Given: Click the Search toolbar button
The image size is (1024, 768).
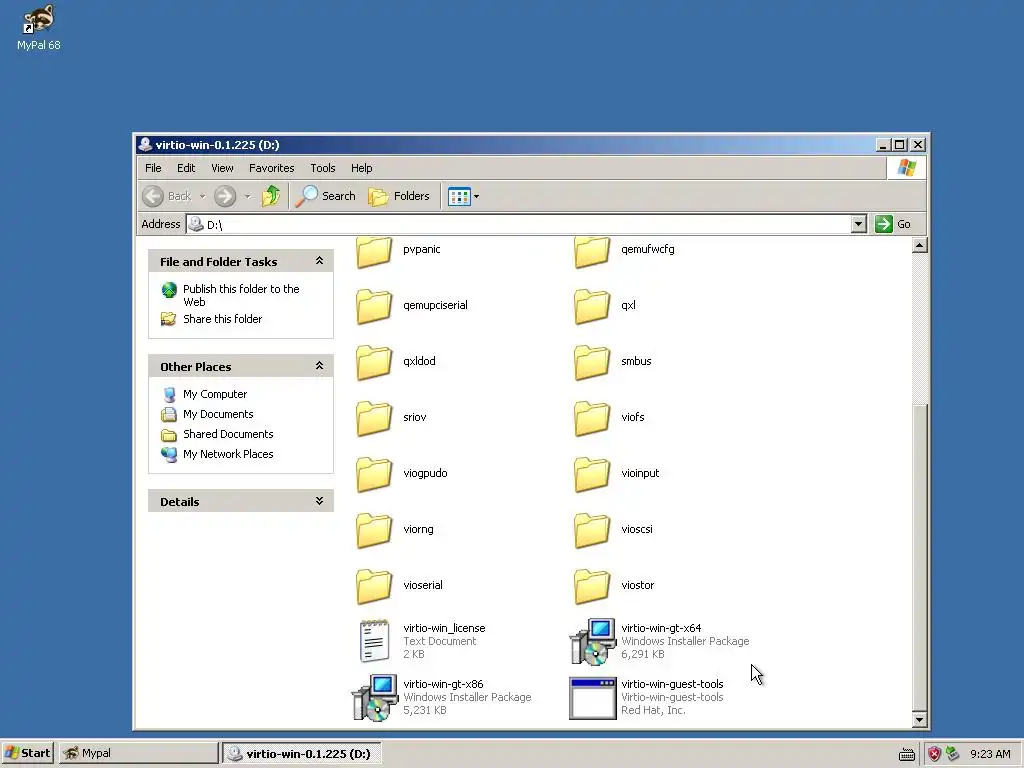Looking at the screenshot, I should coord(325,196).
